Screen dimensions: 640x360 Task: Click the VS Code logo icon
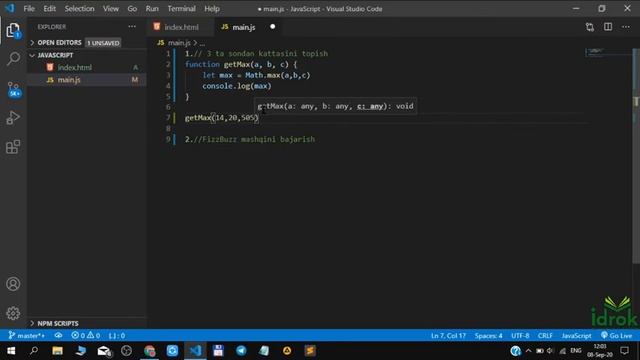pos(9,8)
